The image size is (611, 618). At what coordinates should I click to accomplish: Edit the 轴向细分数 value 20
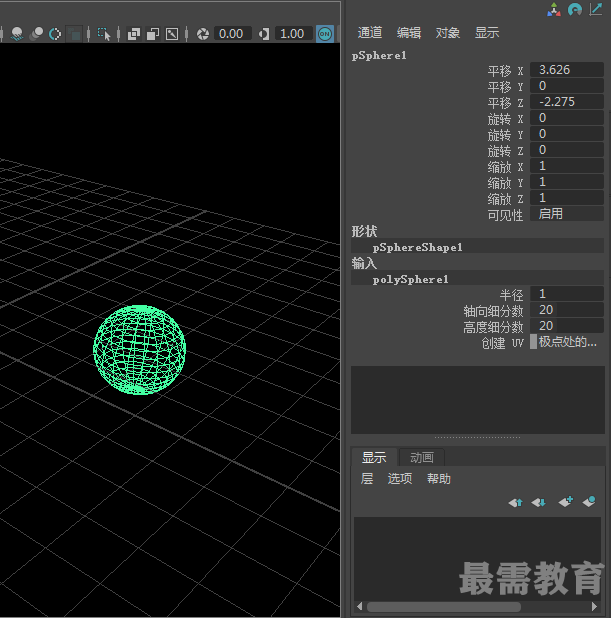(x=566, y=310)
